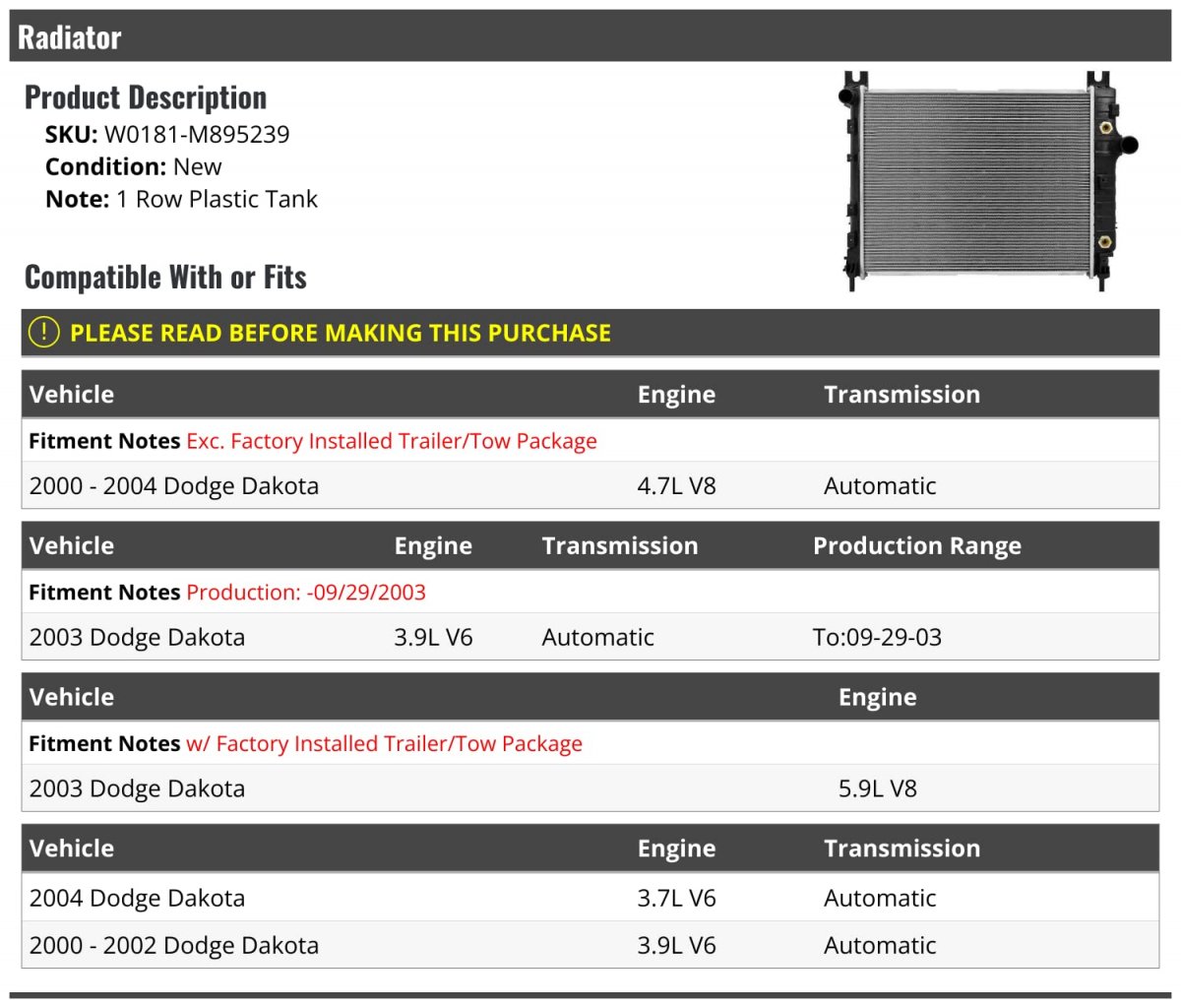Viewport: 1181px width, 1008px height.
Task: Click the Product Description heading
Action: (146, 97)
